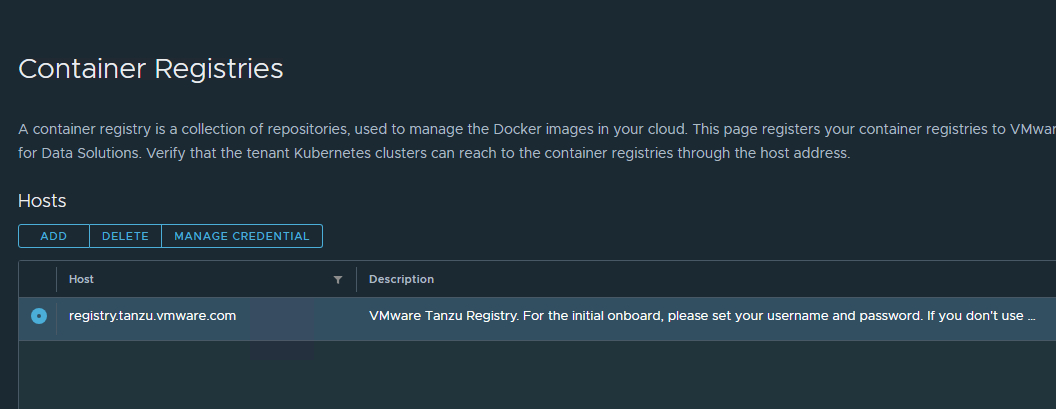Sort by the Description column header
1056x409 pixels.
[401, 279]
